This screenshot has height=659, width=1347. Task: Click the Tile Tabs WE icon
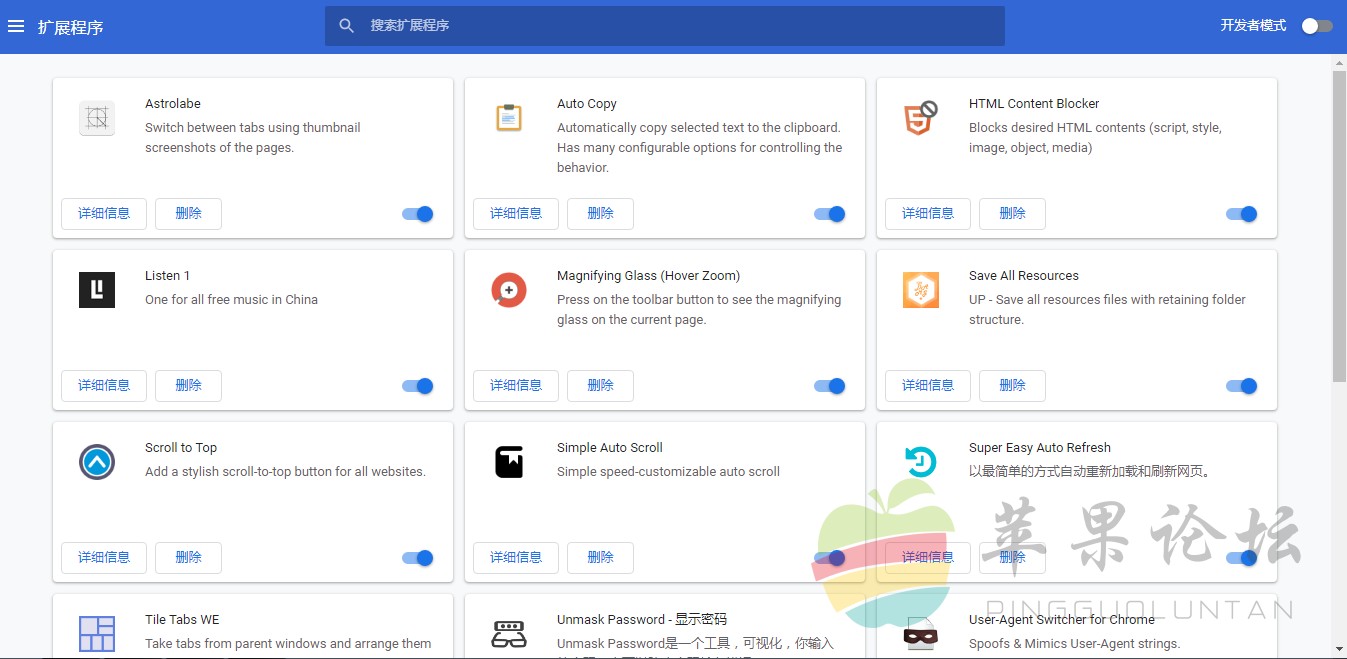click(x=97, y=634)
